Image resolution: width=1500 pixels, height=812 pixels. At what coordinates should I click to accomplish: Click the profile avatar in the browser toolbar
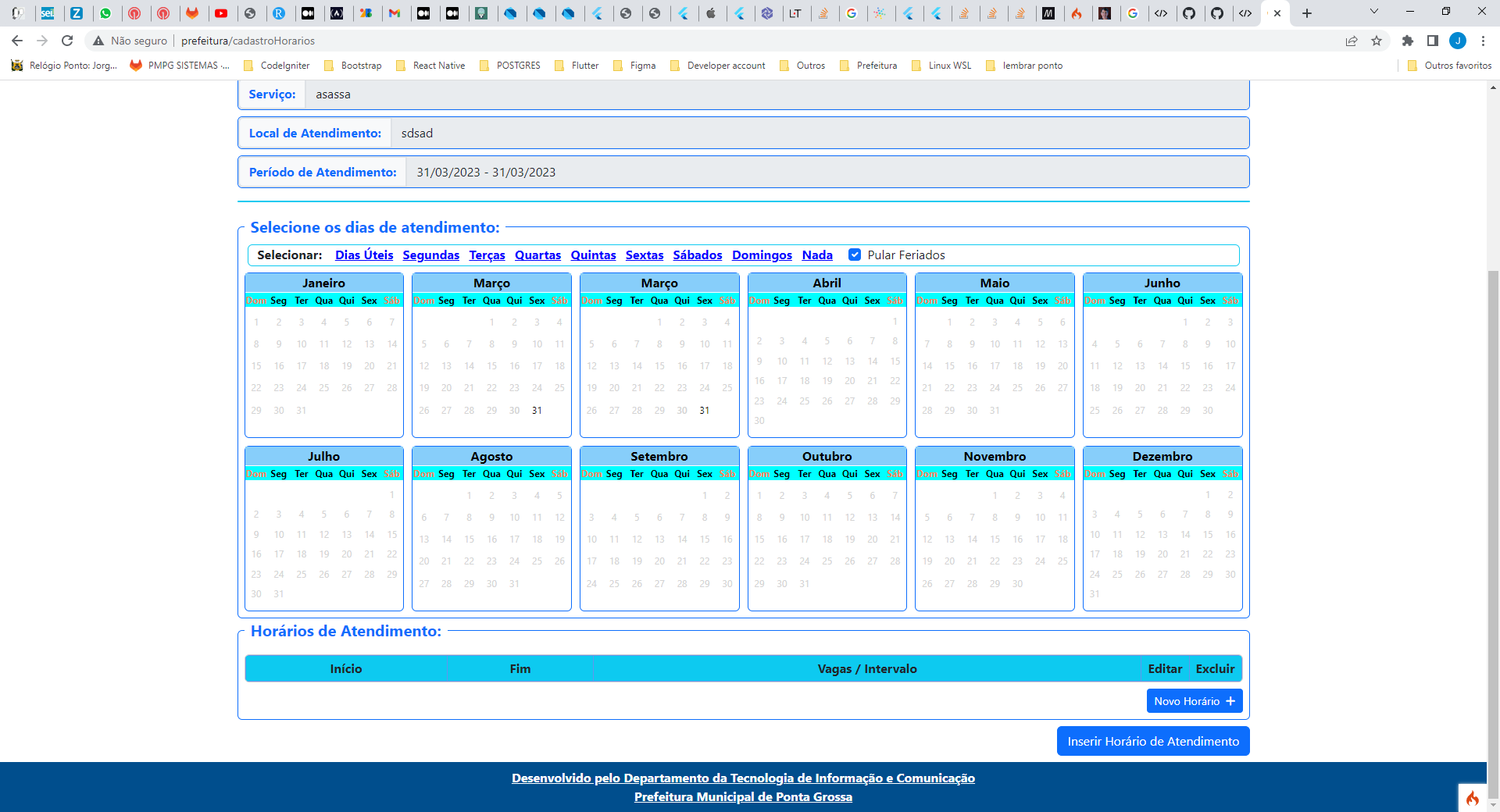click(1458, 41)
